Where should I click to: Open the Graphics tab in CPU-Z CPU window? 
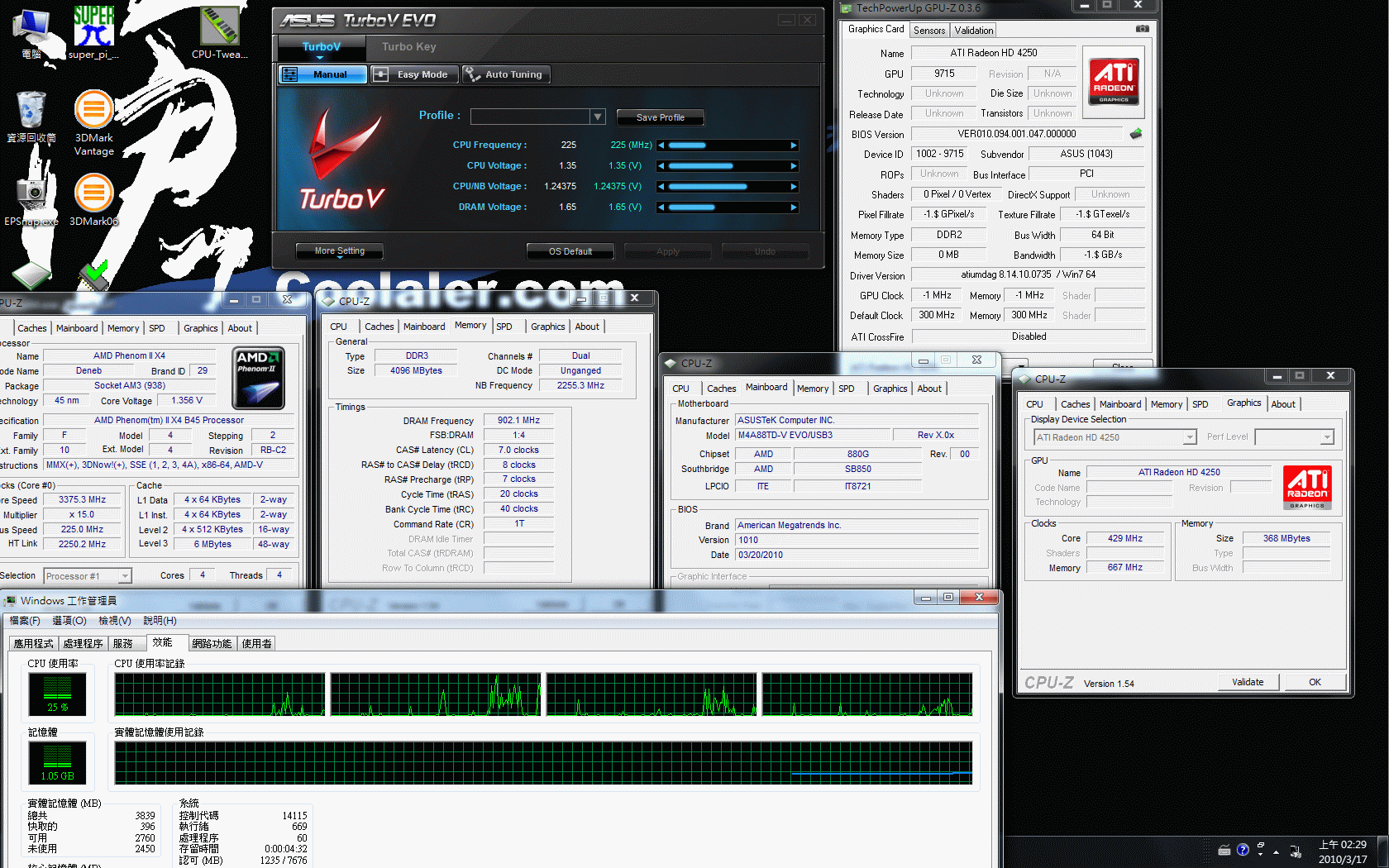coord(201,328)
